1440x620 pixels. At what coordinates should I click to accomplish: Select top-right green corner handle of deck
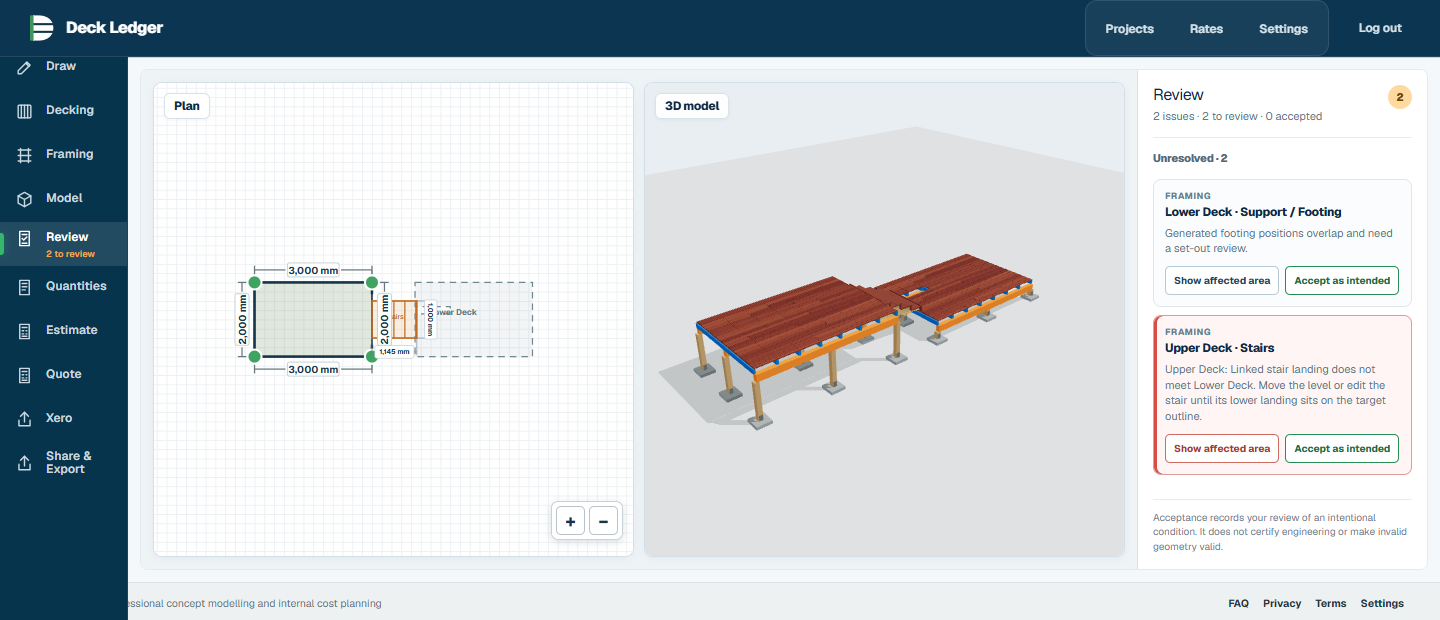pyautogui.click(x=372, y=282)
